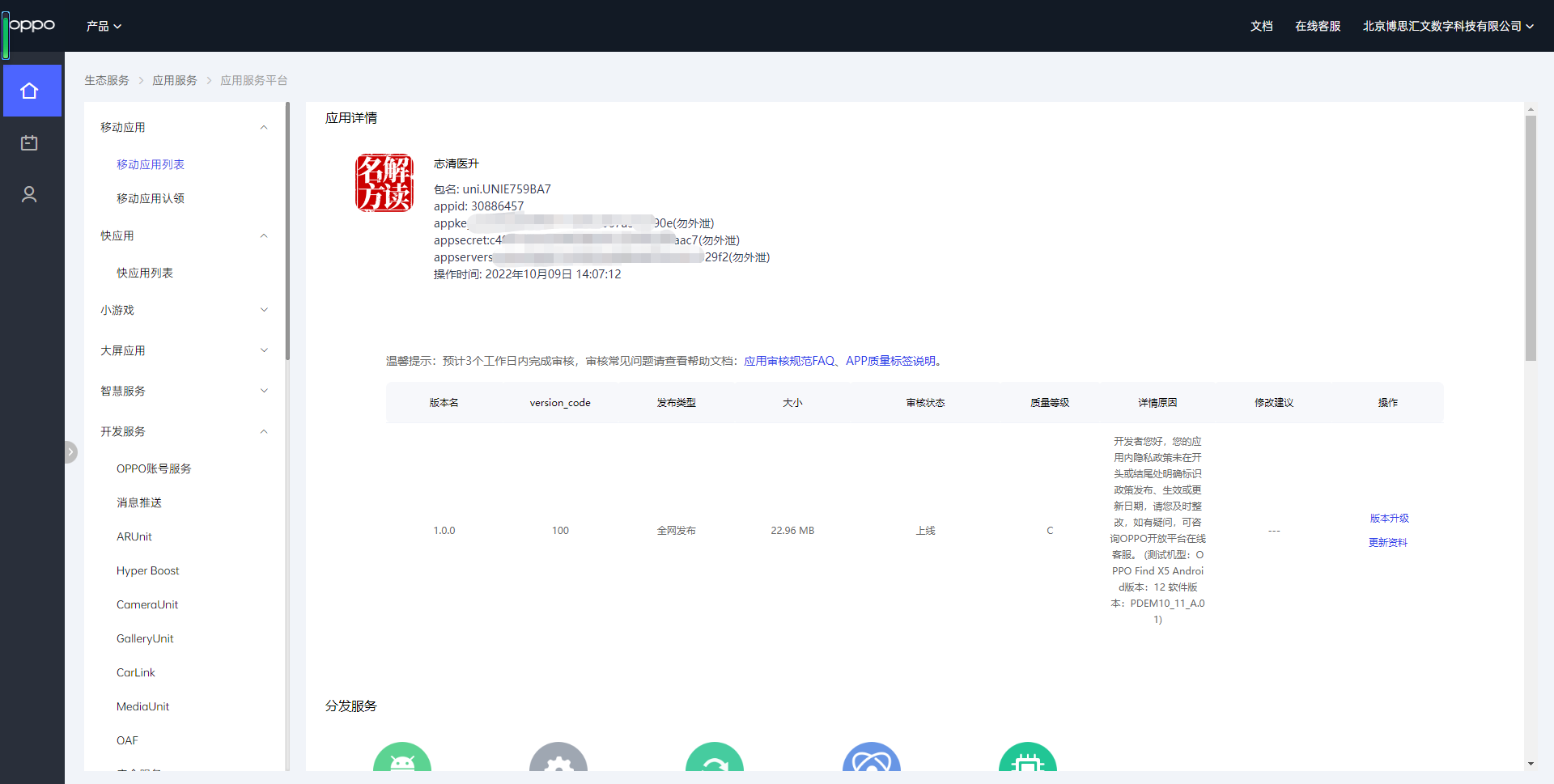Open the green chip distribution service icon
Viewport: 1554px width, 784px height.
pos(1028,756)
